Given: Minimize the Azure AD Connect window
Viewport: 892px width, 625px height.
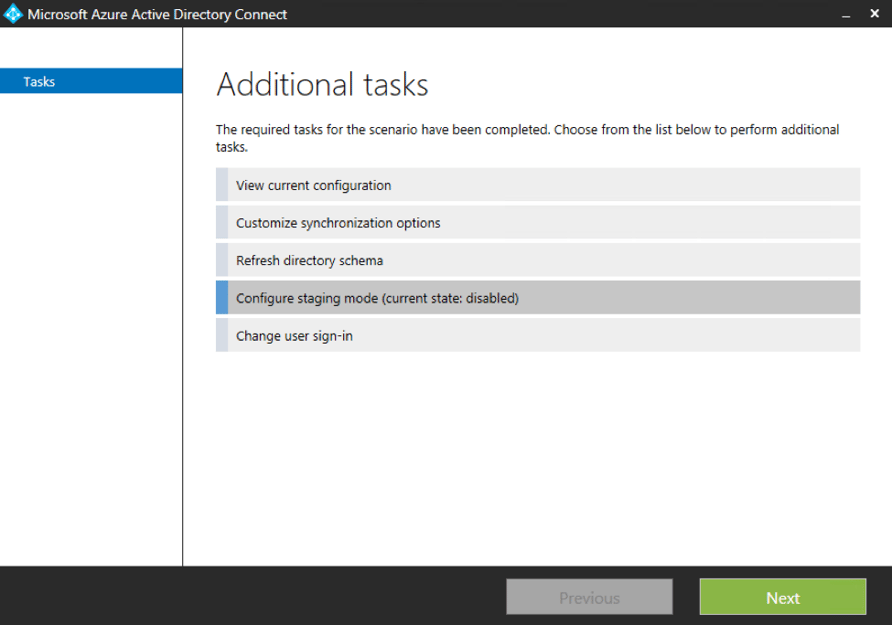Looking at the screenshot, I should coord(846,14).
